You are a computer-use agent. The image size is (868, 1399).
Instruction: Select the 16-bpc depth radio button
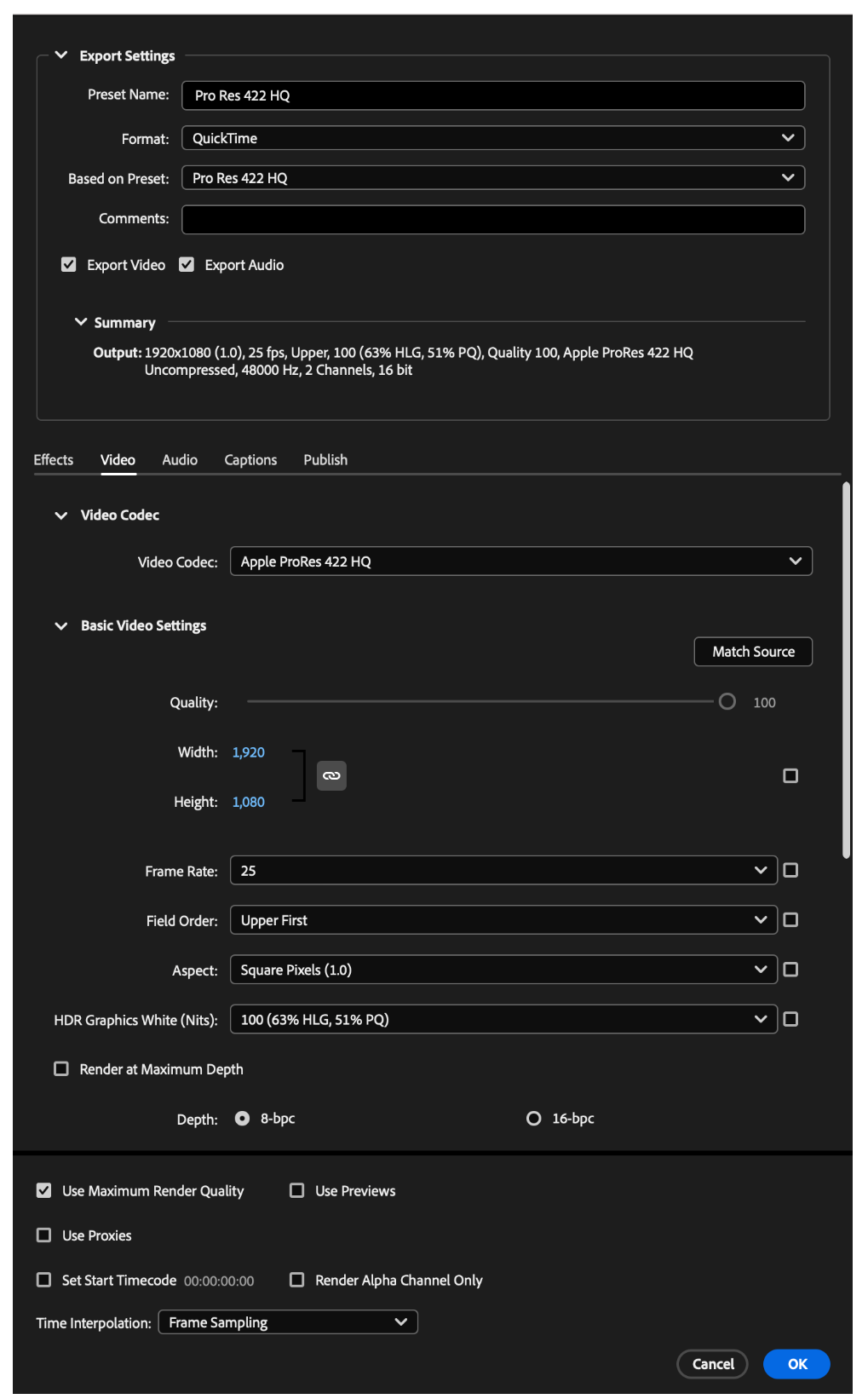pos(533,1118)
